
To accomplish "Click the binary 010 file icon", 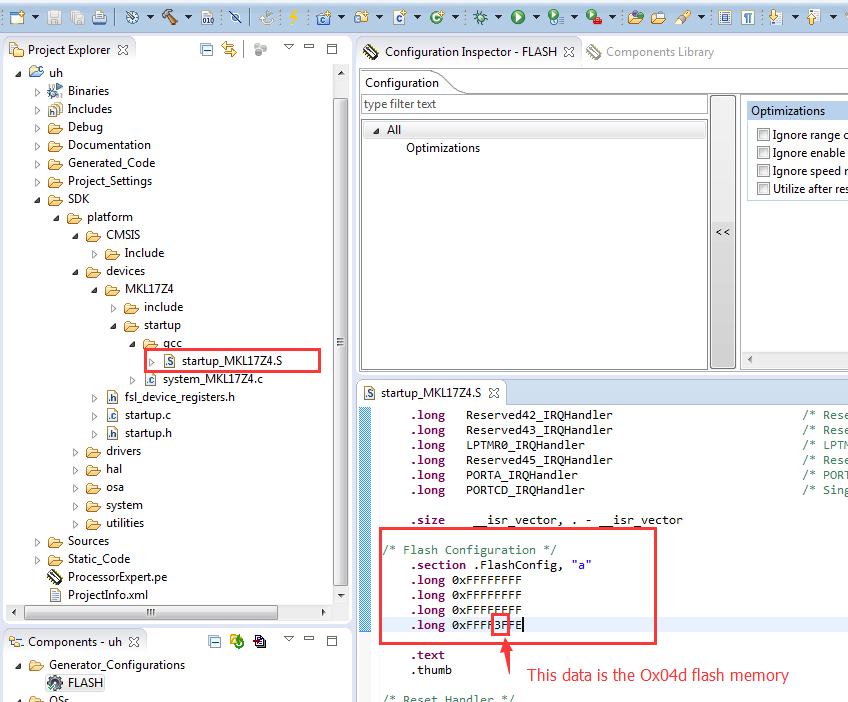I will [208, 17].
